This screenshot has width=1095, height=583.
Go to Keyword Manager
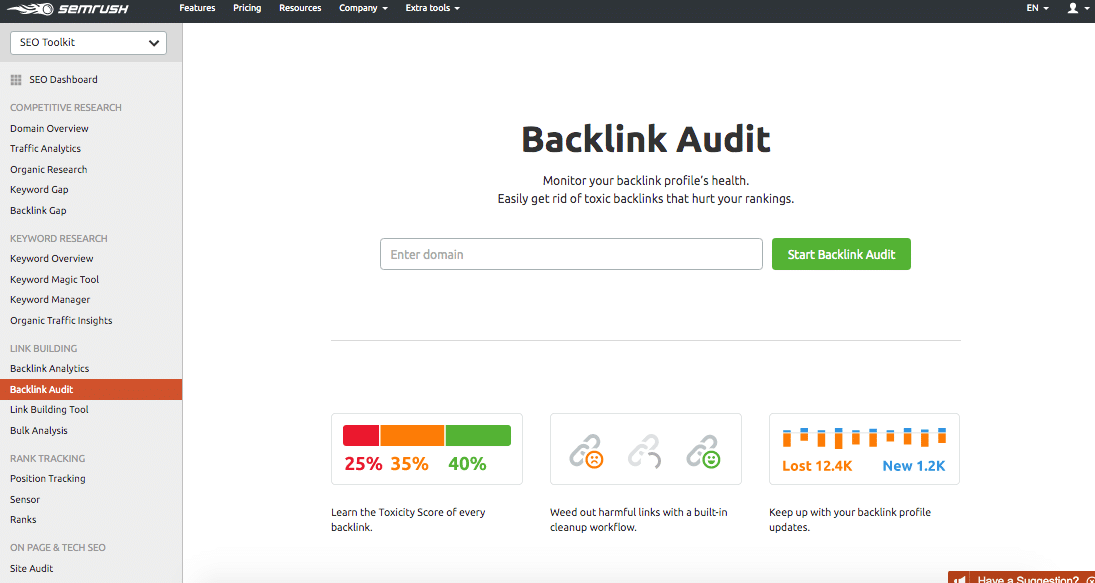50,300
